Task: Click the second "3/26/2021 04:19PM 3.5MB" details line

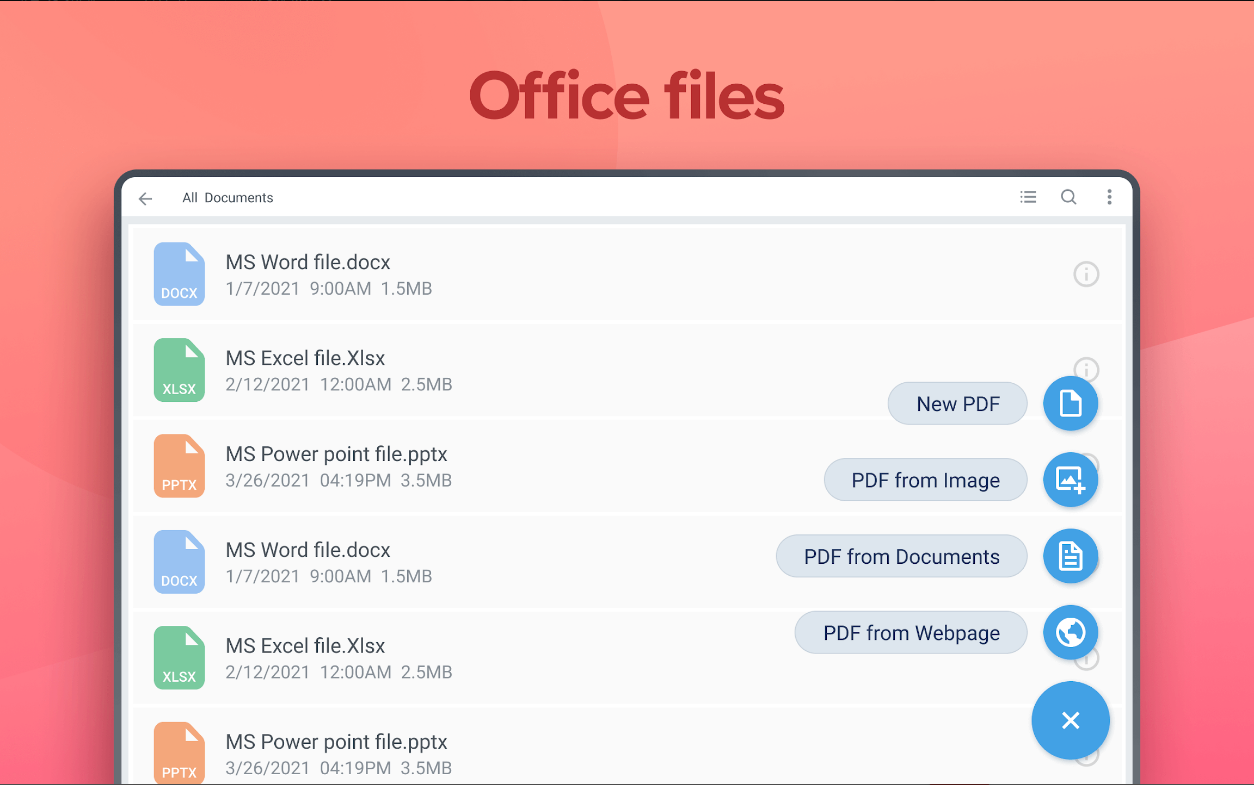Action: click(x=339, y=769)
